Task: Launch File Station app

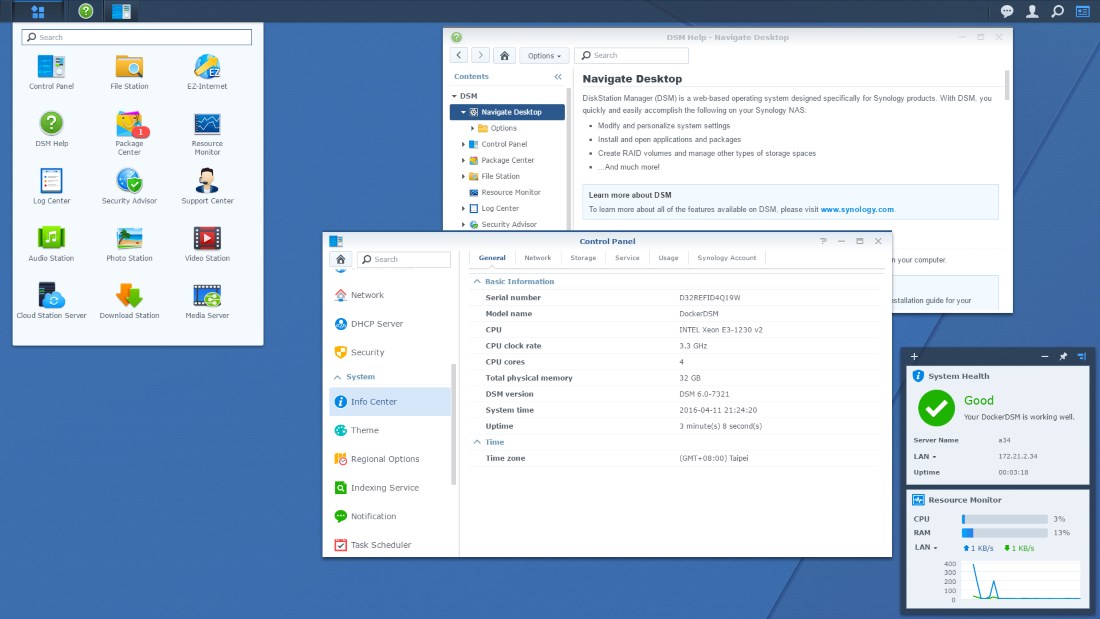Action: pyautogui.click(x=129, y=72)
